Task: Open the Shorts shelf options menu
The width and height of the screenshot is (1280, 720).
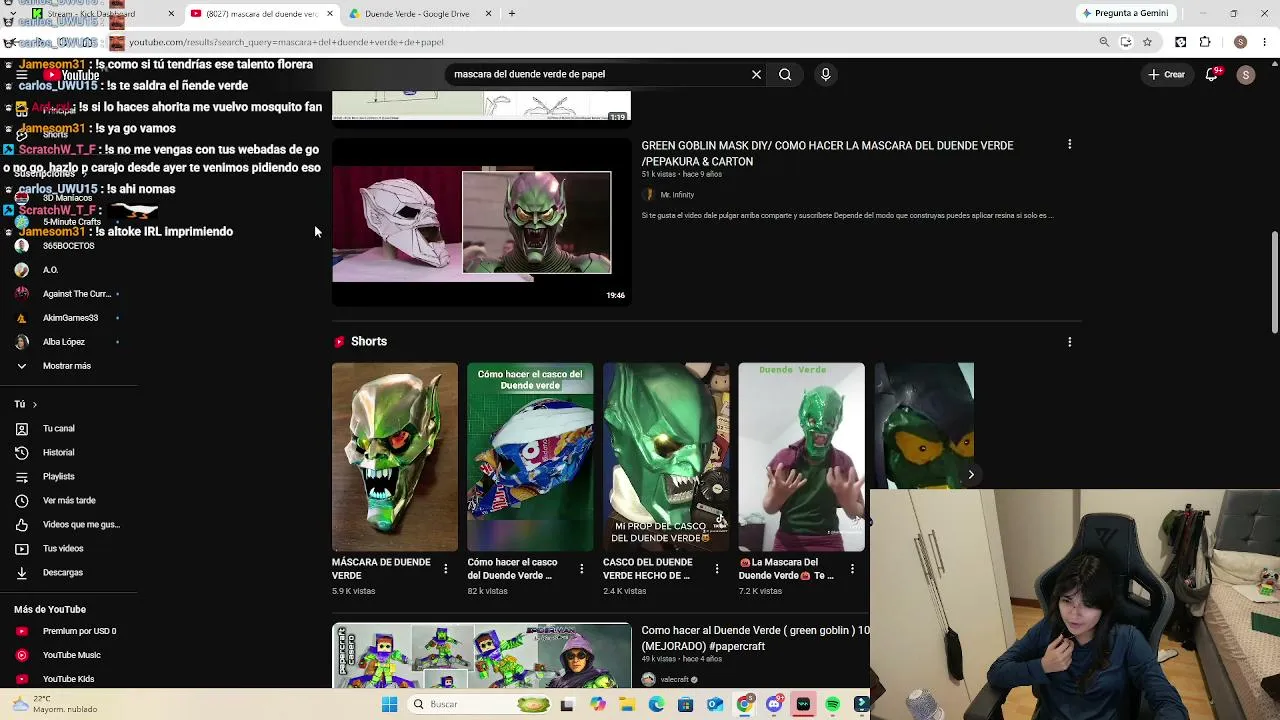Action: pyautogui.click(x=1069, y=341)
